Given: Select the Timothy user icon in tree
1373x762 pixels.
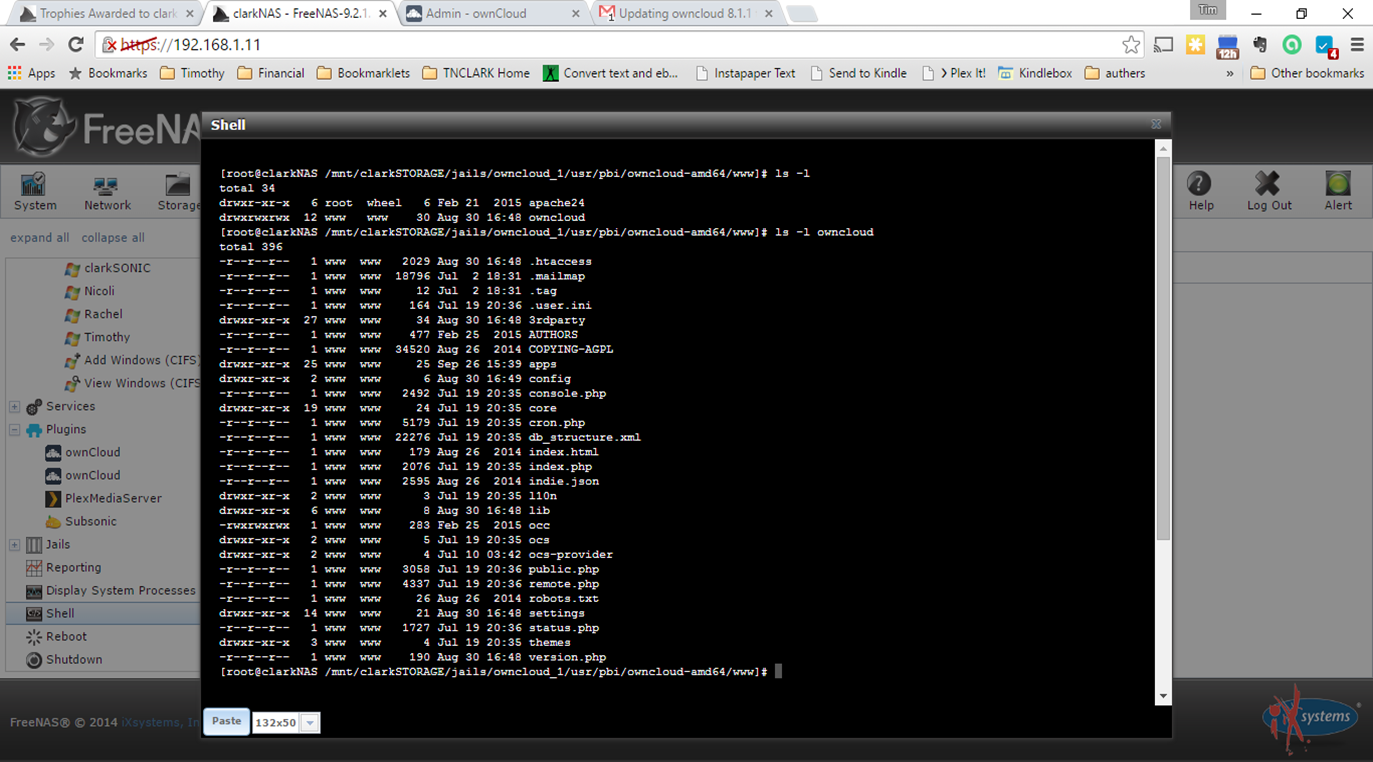Looking at the screenshot, I should click(x=72, y=338).
